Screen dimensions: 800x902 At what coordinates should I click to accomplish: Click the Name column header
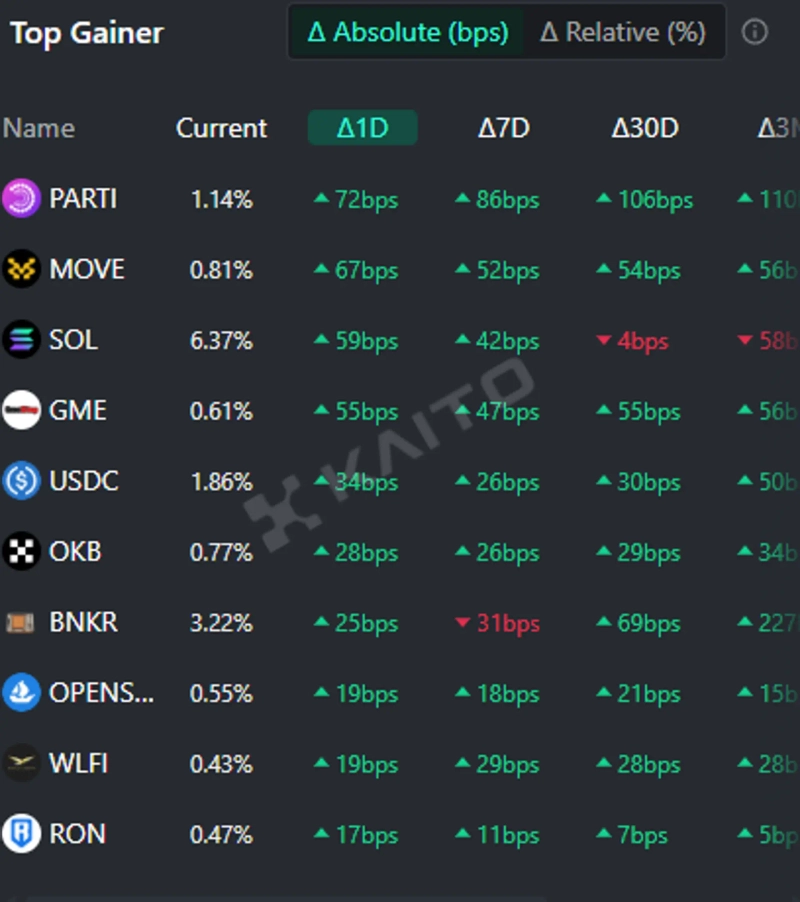click(x=39, y=128)
